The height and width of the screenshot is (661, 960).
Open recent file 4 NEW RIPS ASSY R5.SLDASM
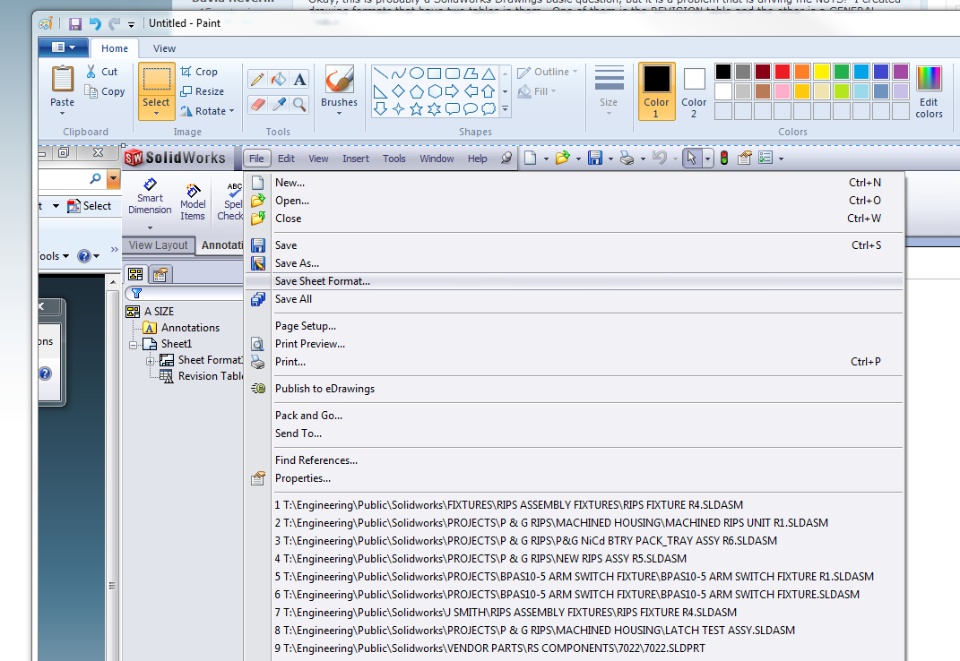[x=574, y=558]
